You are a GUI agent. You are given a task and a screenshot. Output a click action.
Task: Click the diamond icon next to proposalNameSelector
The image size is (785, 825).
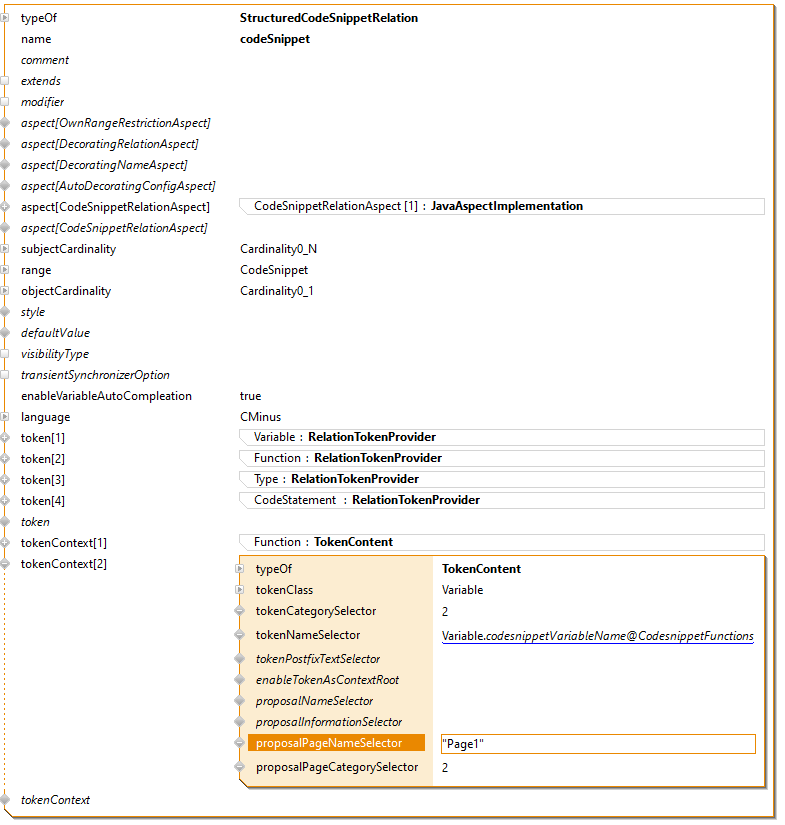pos(240,701)
